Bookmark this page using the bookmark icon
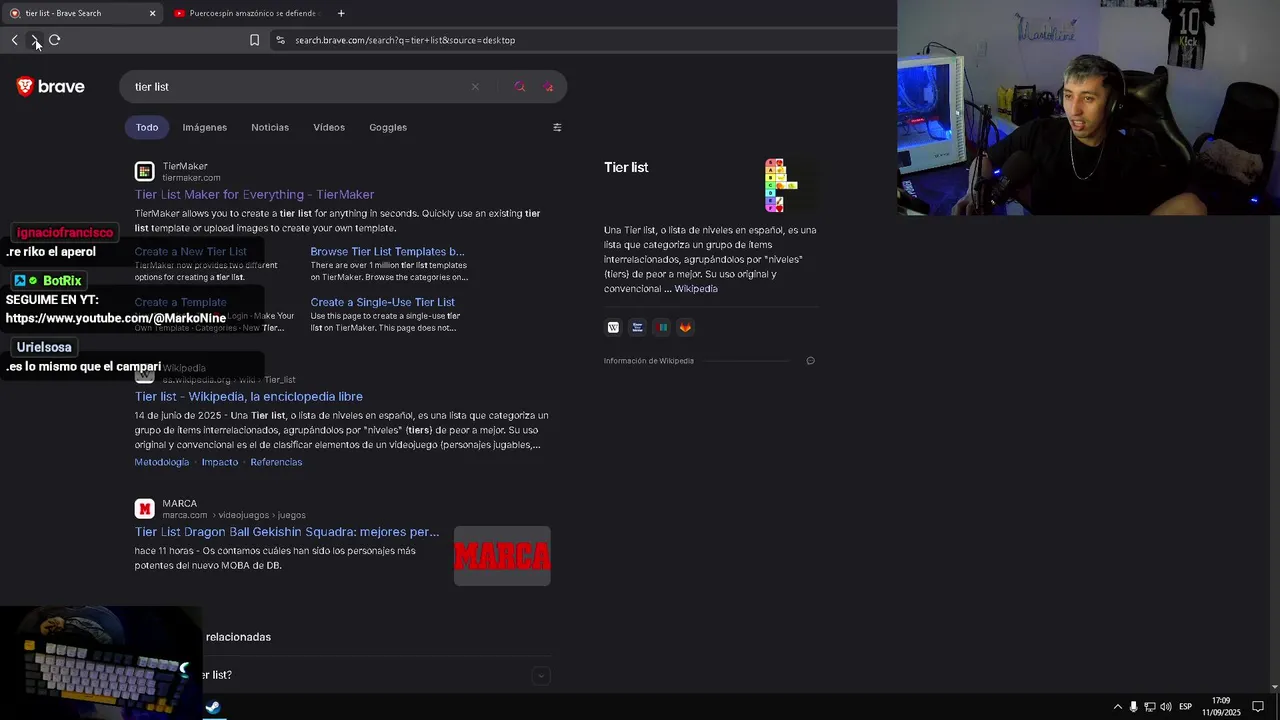The image size is (1280, 720). [x=254, y=40]
